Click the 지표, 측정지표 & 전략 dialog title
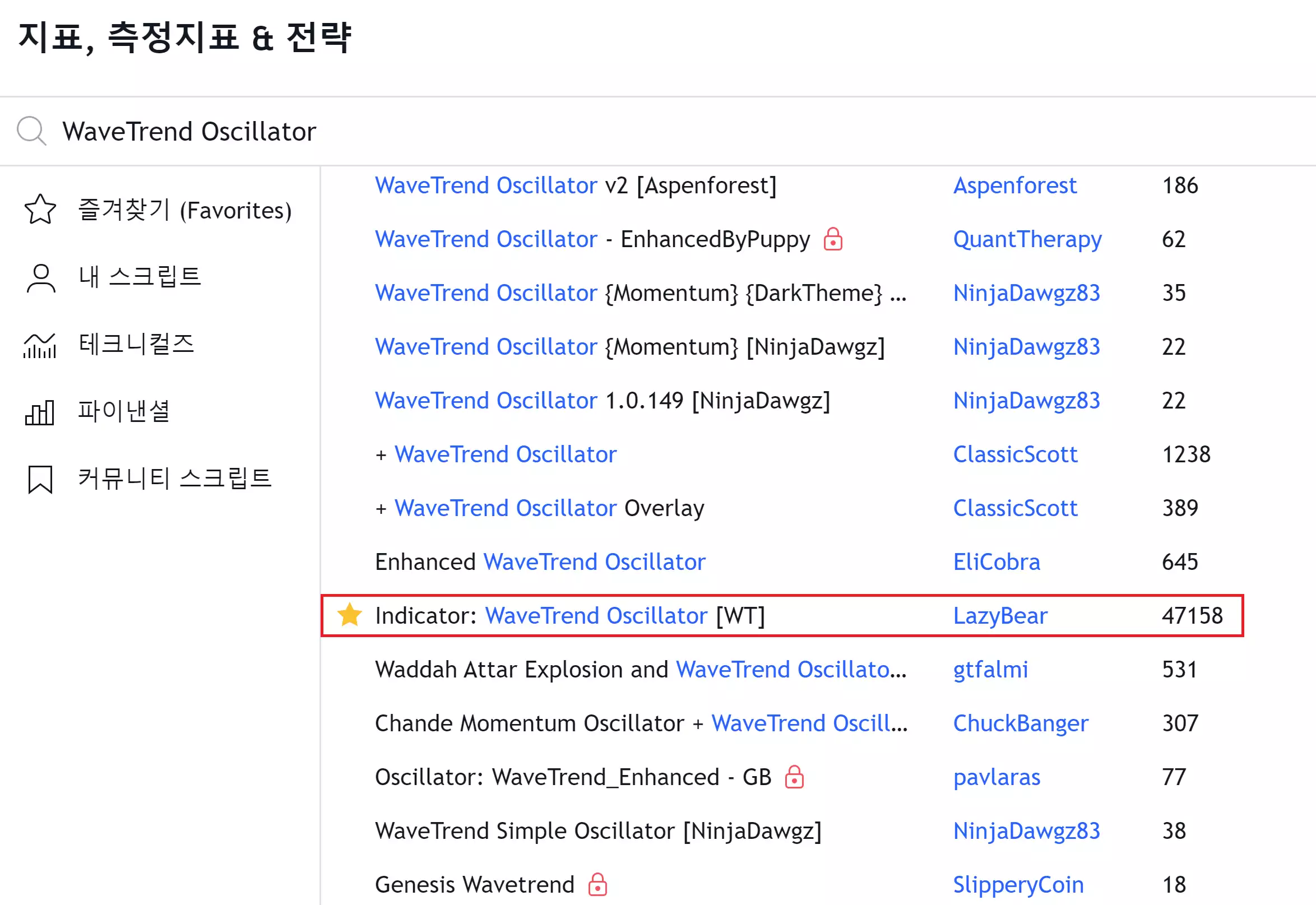The width and height of the screenshot is (1316, 905). (x=185, y=38)
